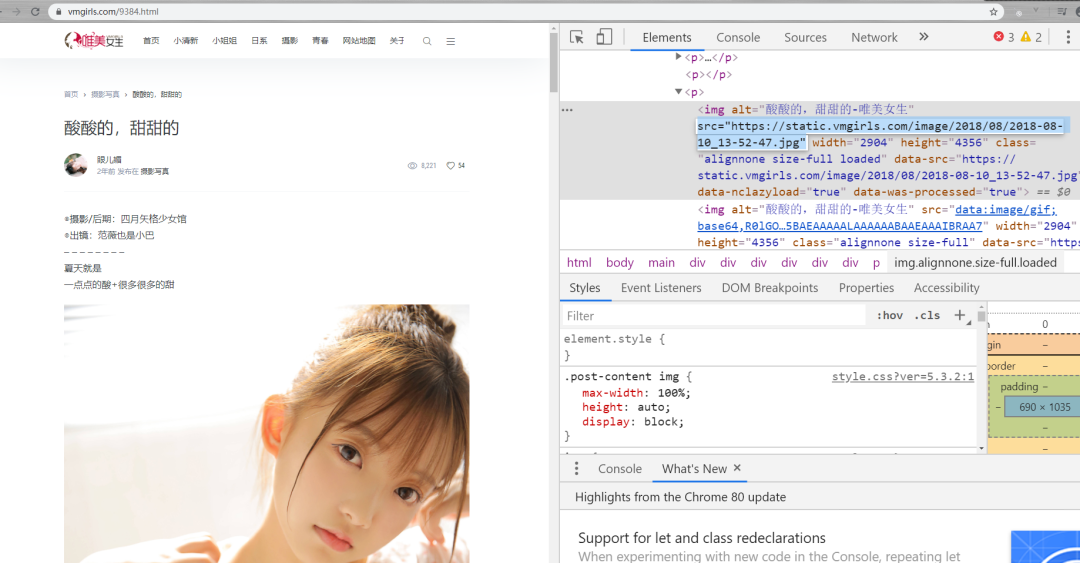Image resolution: width=1080 pixels, height=563 pixels.
Task: Collapse the open <p> node
Action: (x=678, y=92)
